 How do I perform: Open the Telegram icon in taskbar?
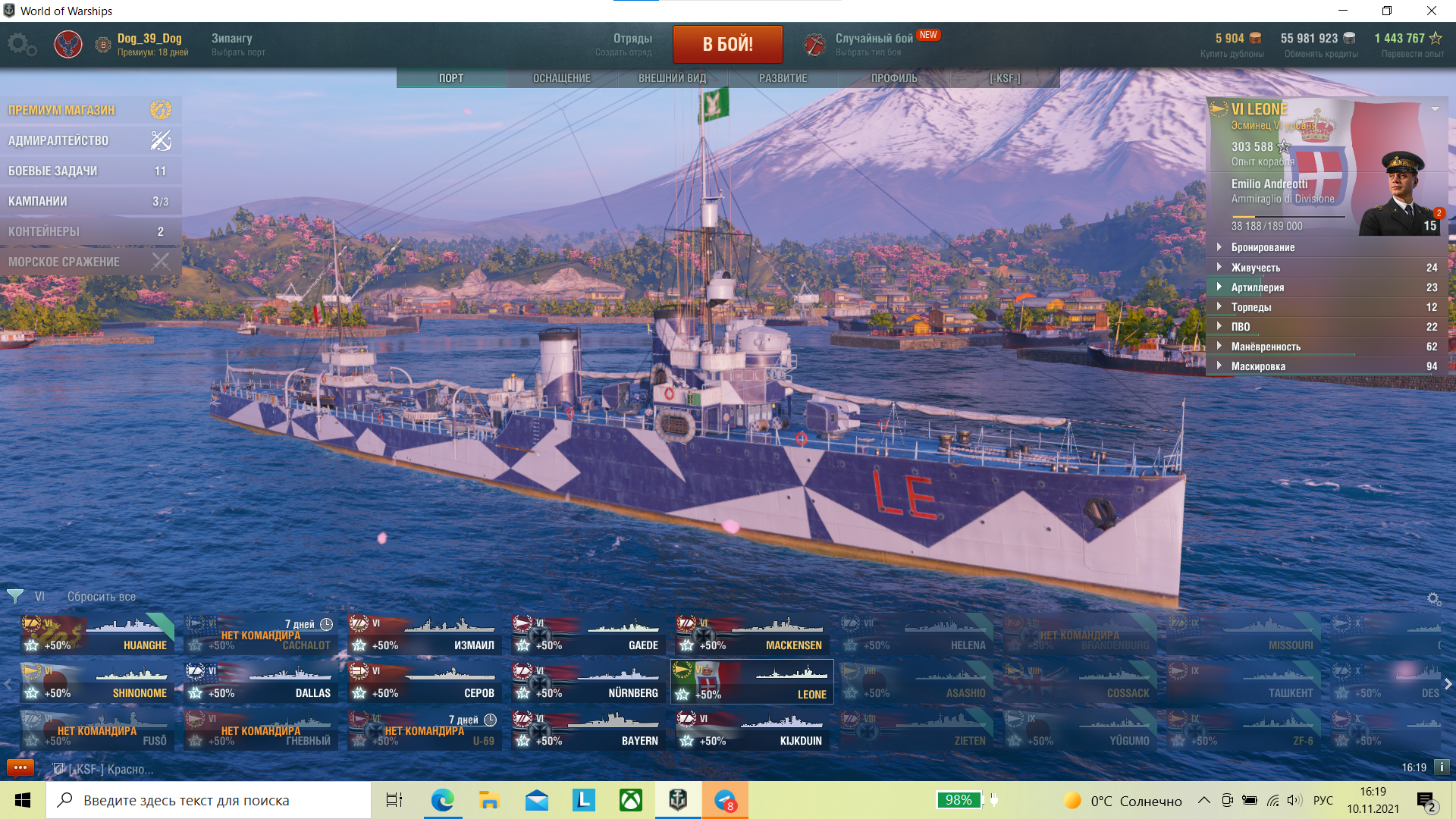coord(725,800)
